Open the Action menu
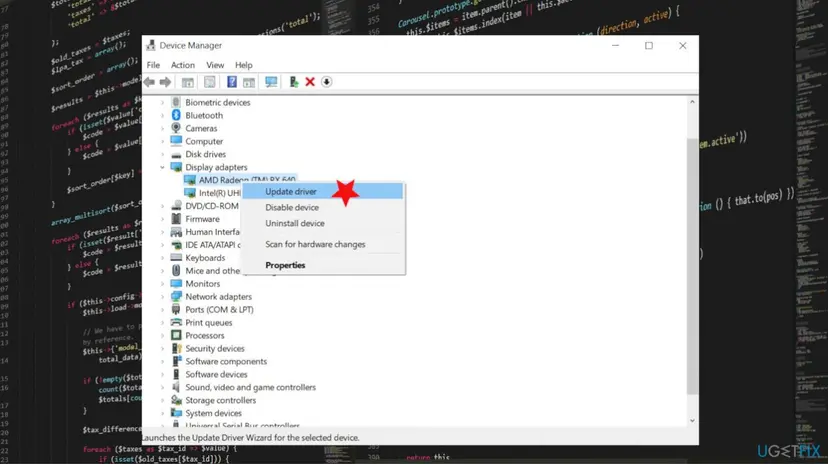Viewport: 828px width, 464px height. click(183, 65)
